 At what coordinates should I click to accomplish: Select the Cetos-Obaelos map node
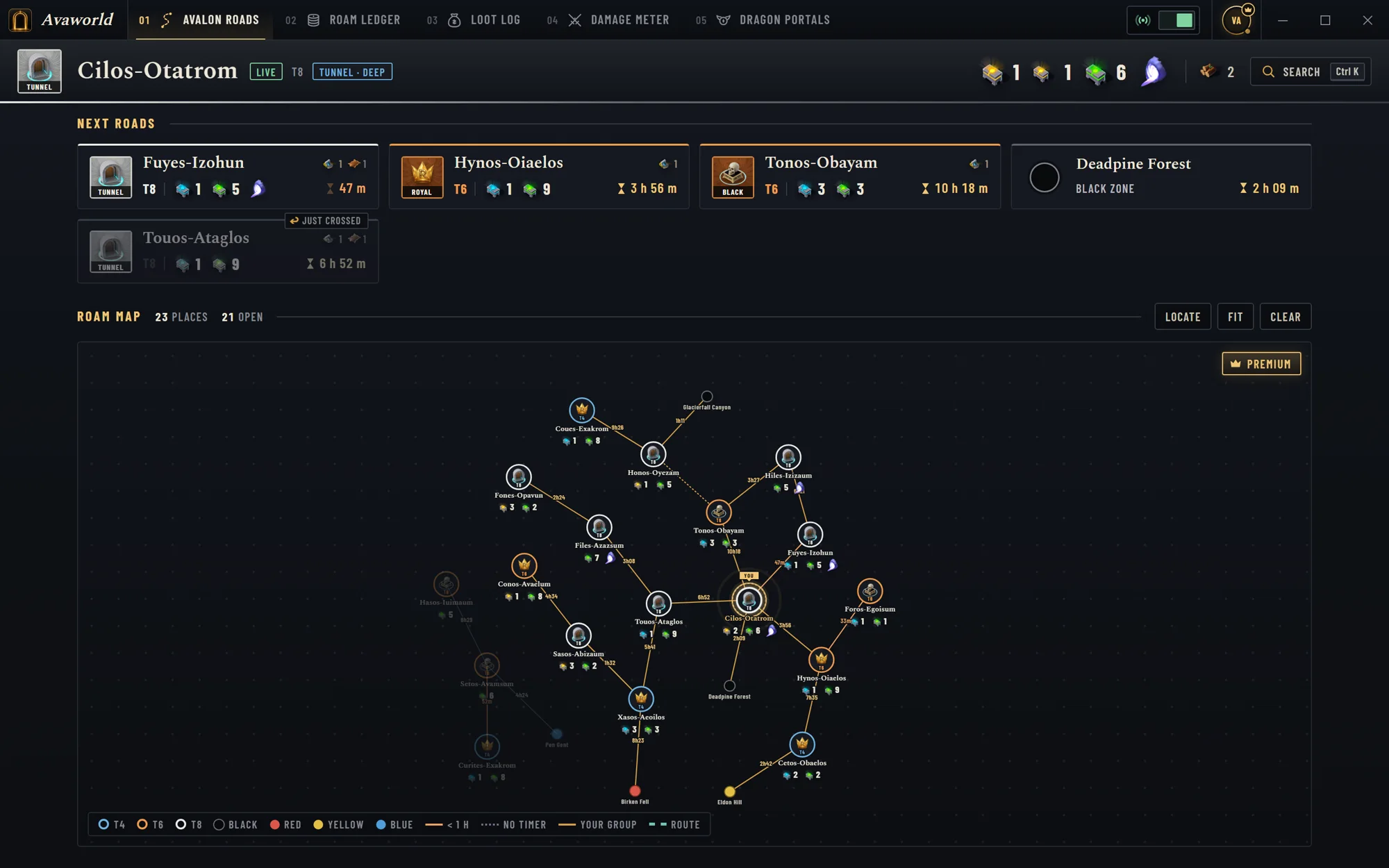[x=802, y=745]
